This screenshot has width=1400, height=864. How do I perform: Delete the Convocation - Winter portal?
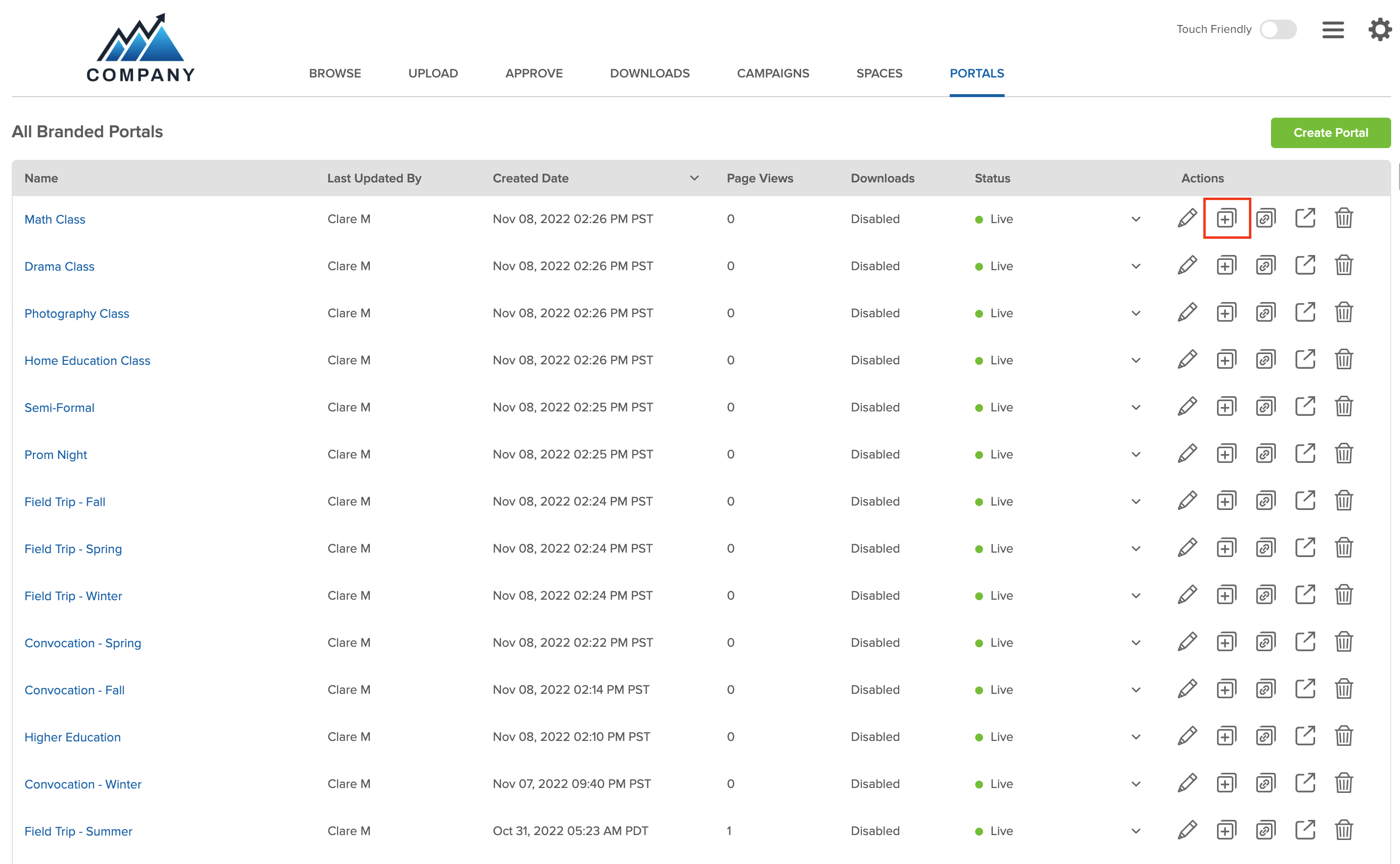[1344, 784]
